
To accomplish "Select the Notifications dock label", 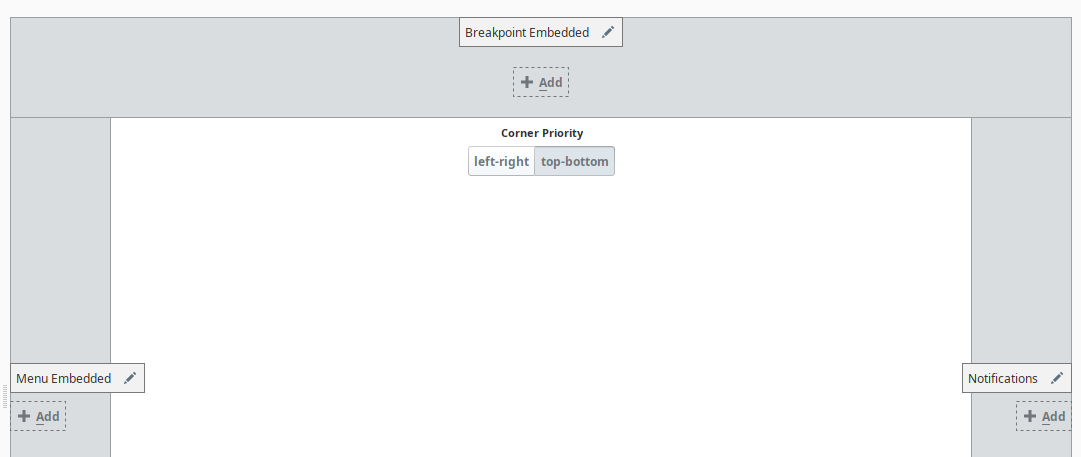I will click(x=1002, y=378).
